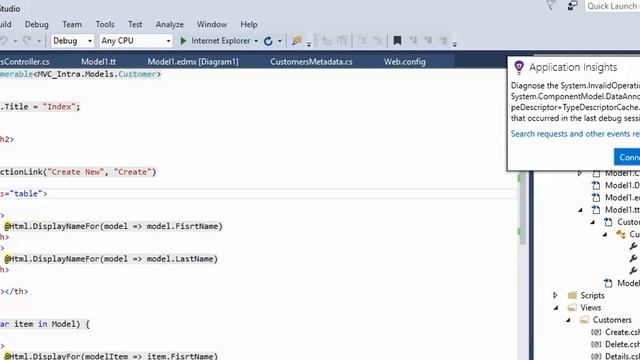Image resolution: width=640 pixels, height=360 pixels.
Task: Click the Application Insights lightbulb icon
Action: [x=518, y=67]
